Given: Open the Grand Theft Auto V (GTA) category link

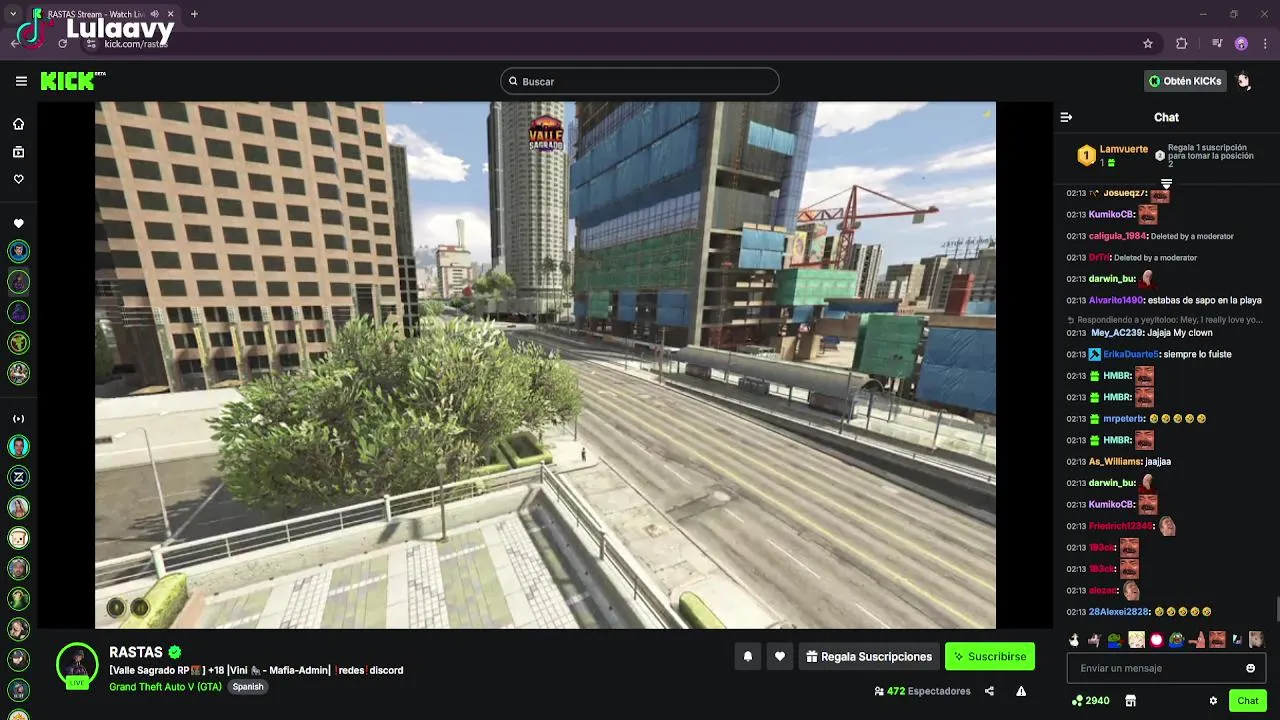Looking at the screenshot, I should [165, 687].
